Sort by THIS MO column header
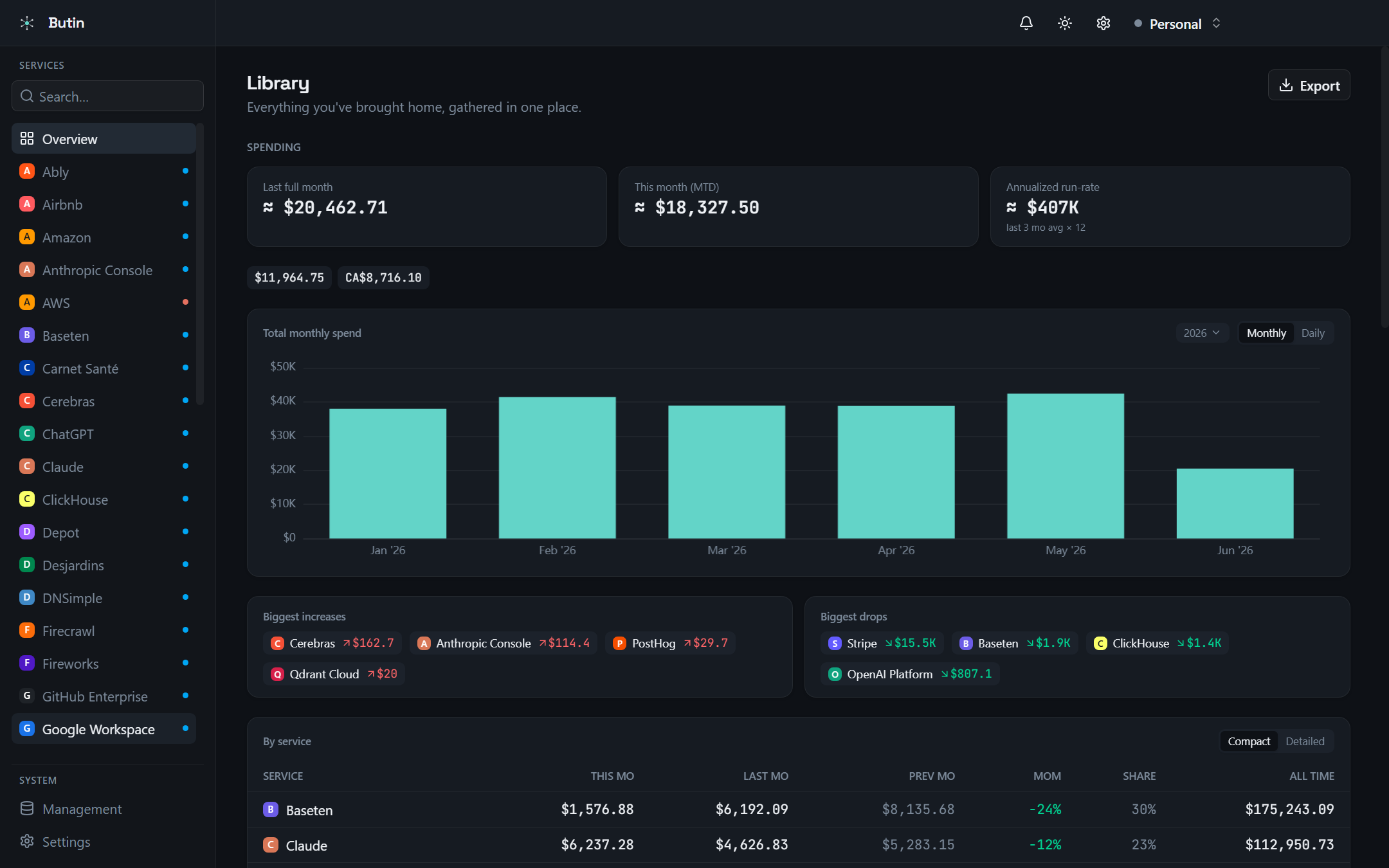 612,776
